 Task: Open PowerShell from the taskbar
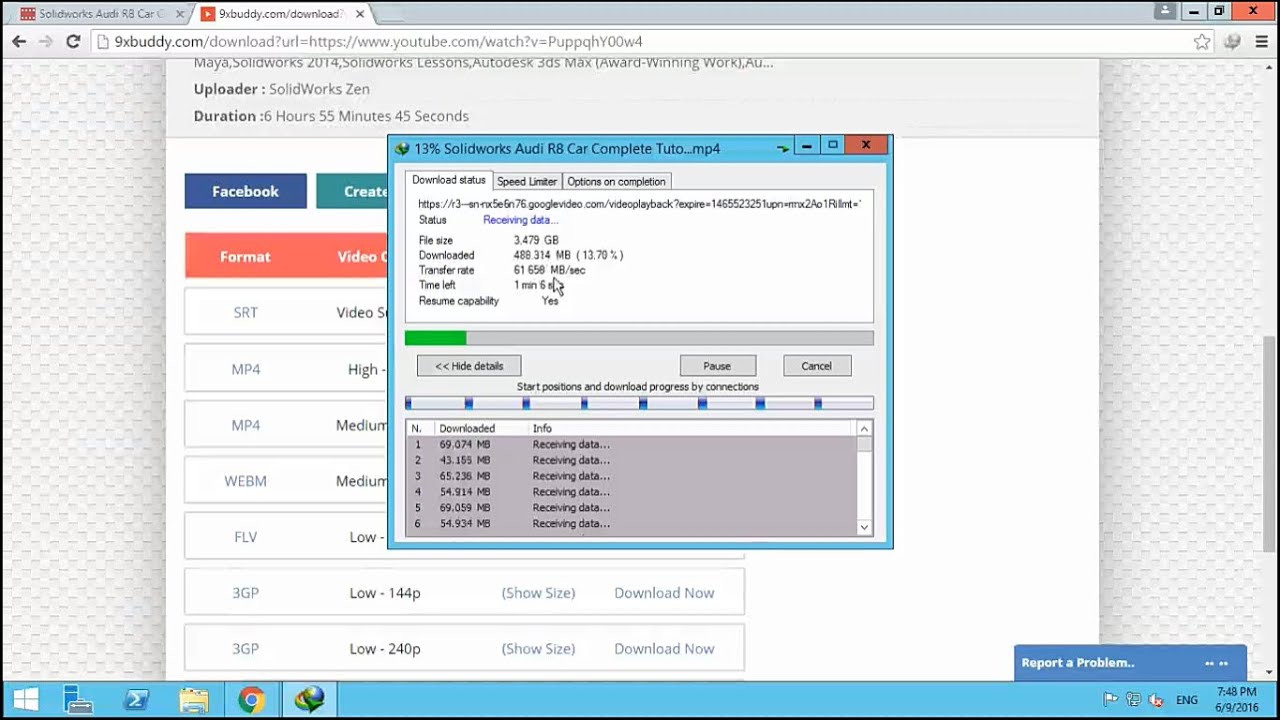136,700
